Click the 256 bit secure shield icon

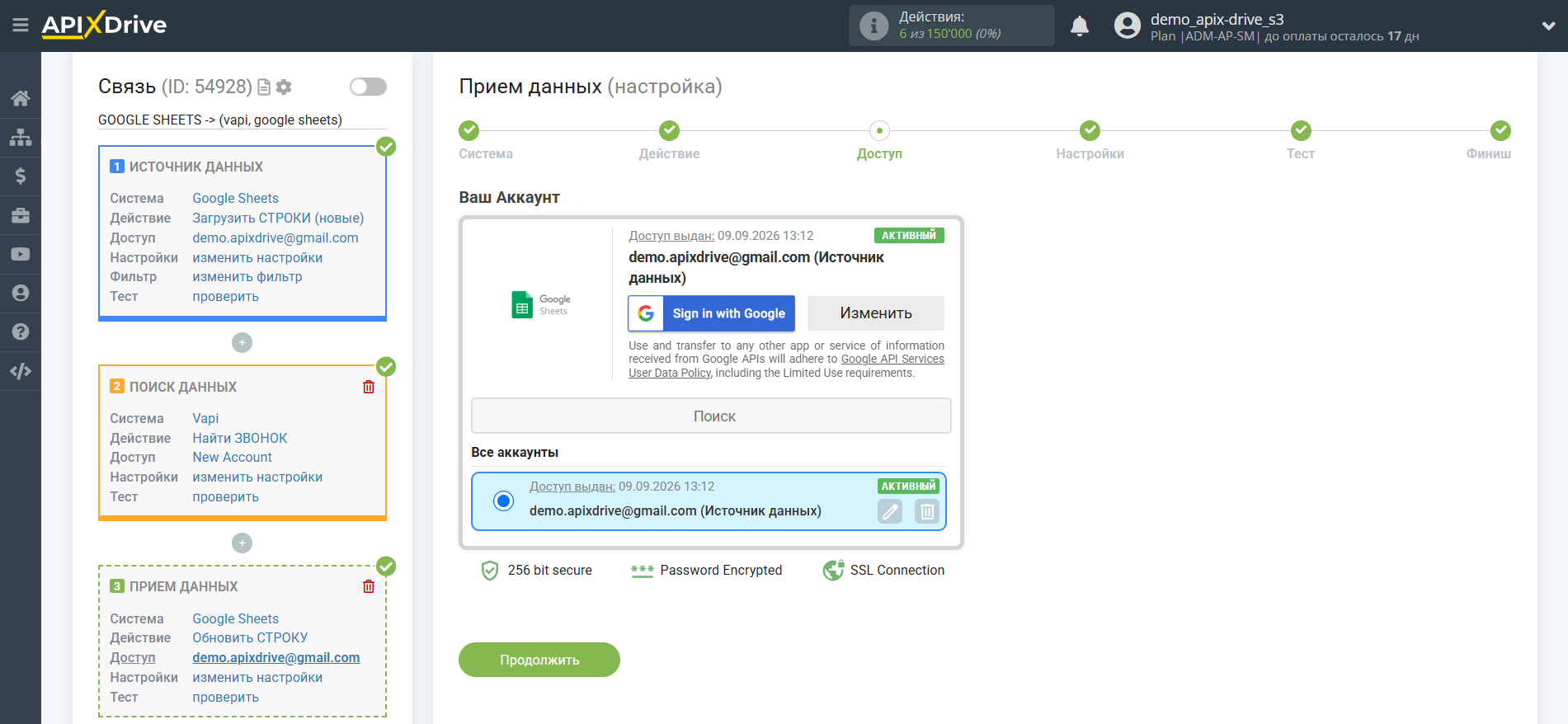[x=490, y=571]
